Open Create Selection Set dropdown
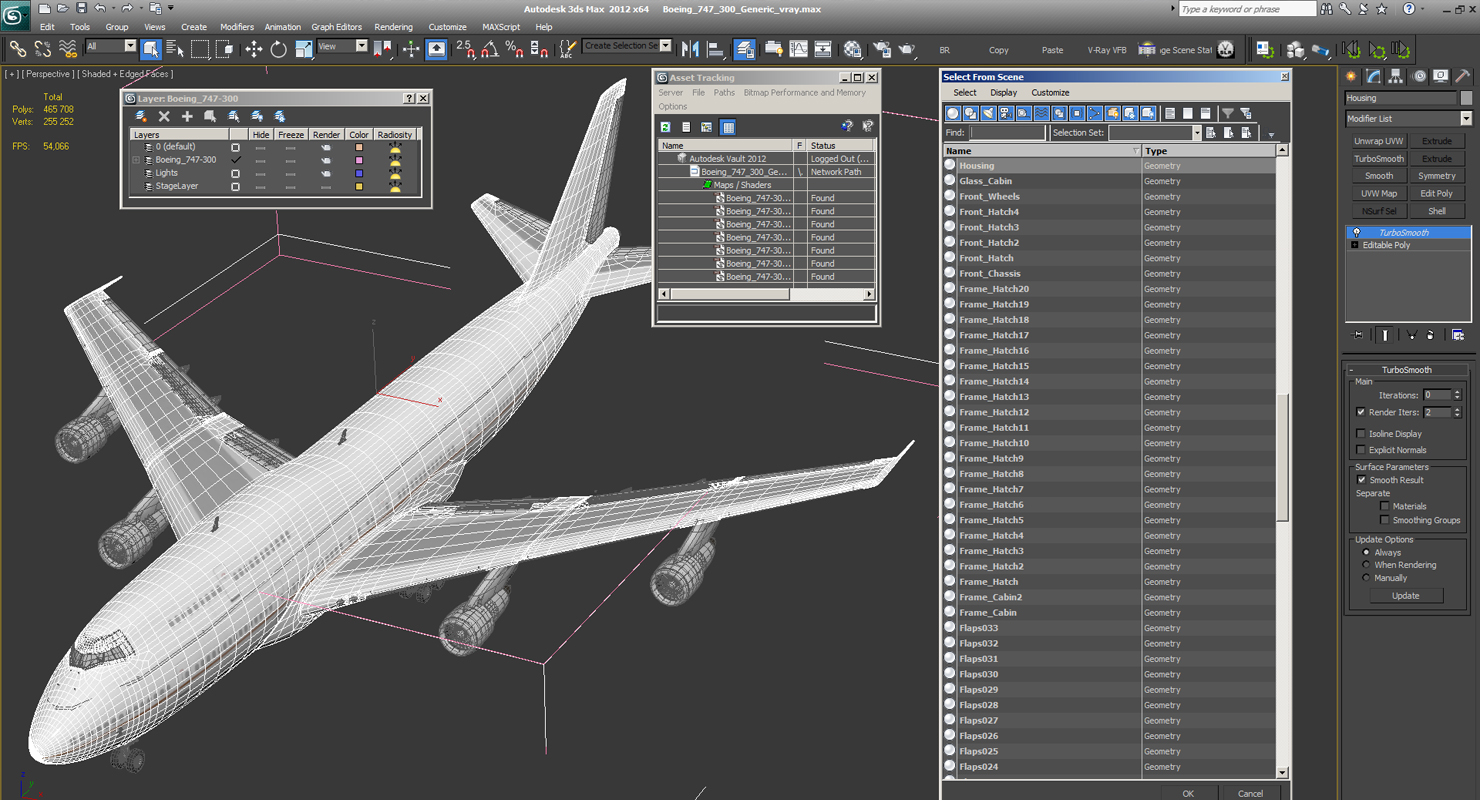The image size is (1480, 800). point(666,46)
